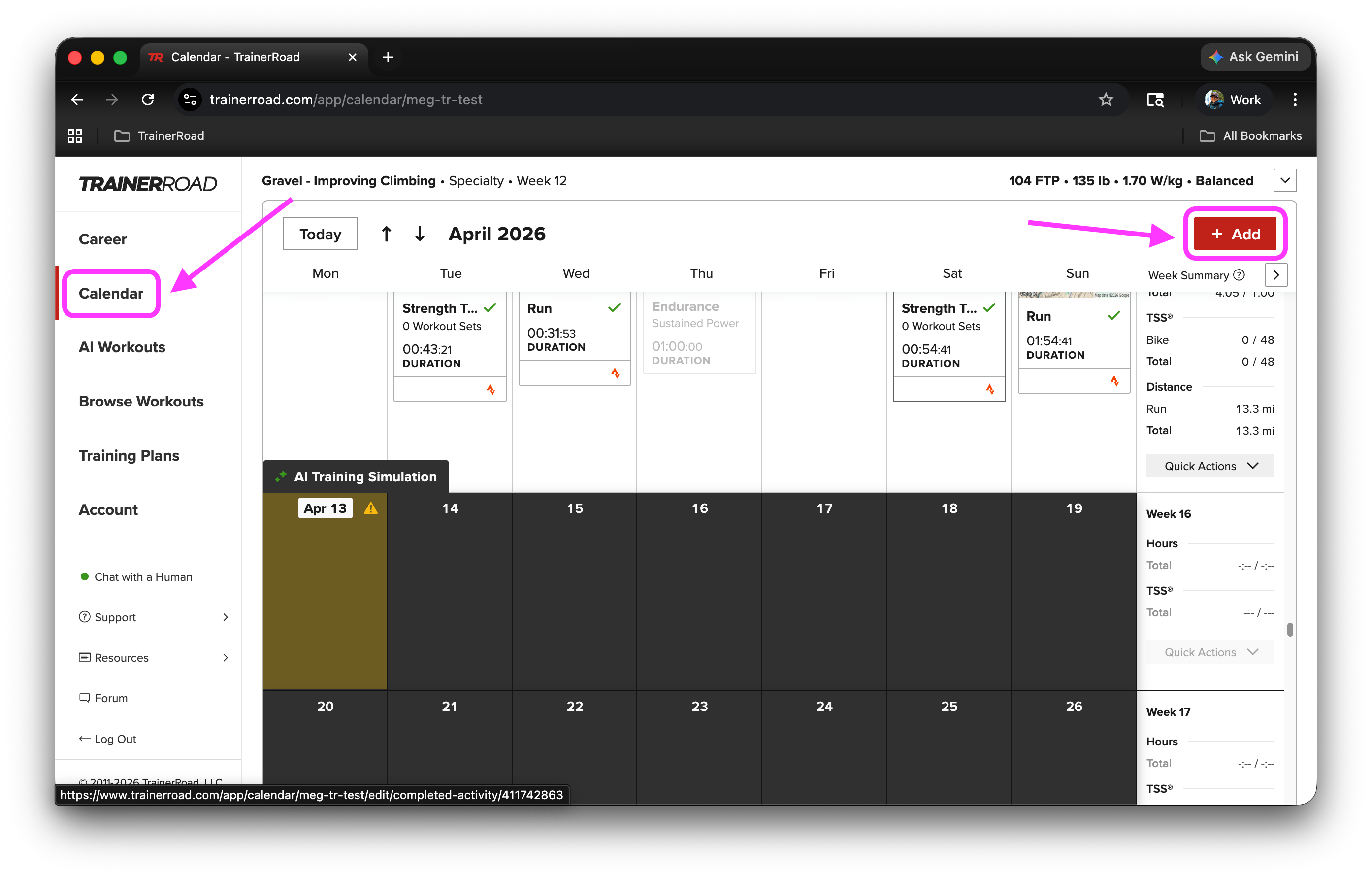Click Strava icon on Wednesday Run card
The height and width of the screenshot is (878, 1372).
point(616,373)
